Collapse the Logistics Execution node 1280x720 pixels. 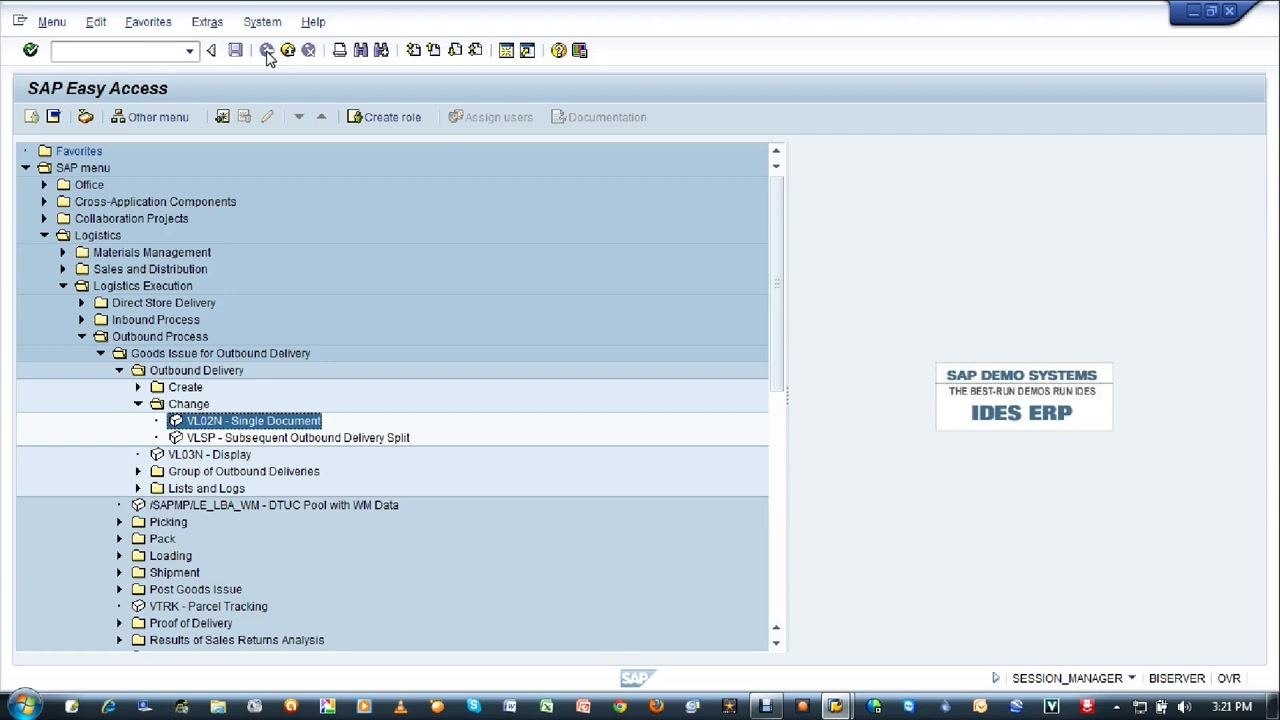click(63, 286)
